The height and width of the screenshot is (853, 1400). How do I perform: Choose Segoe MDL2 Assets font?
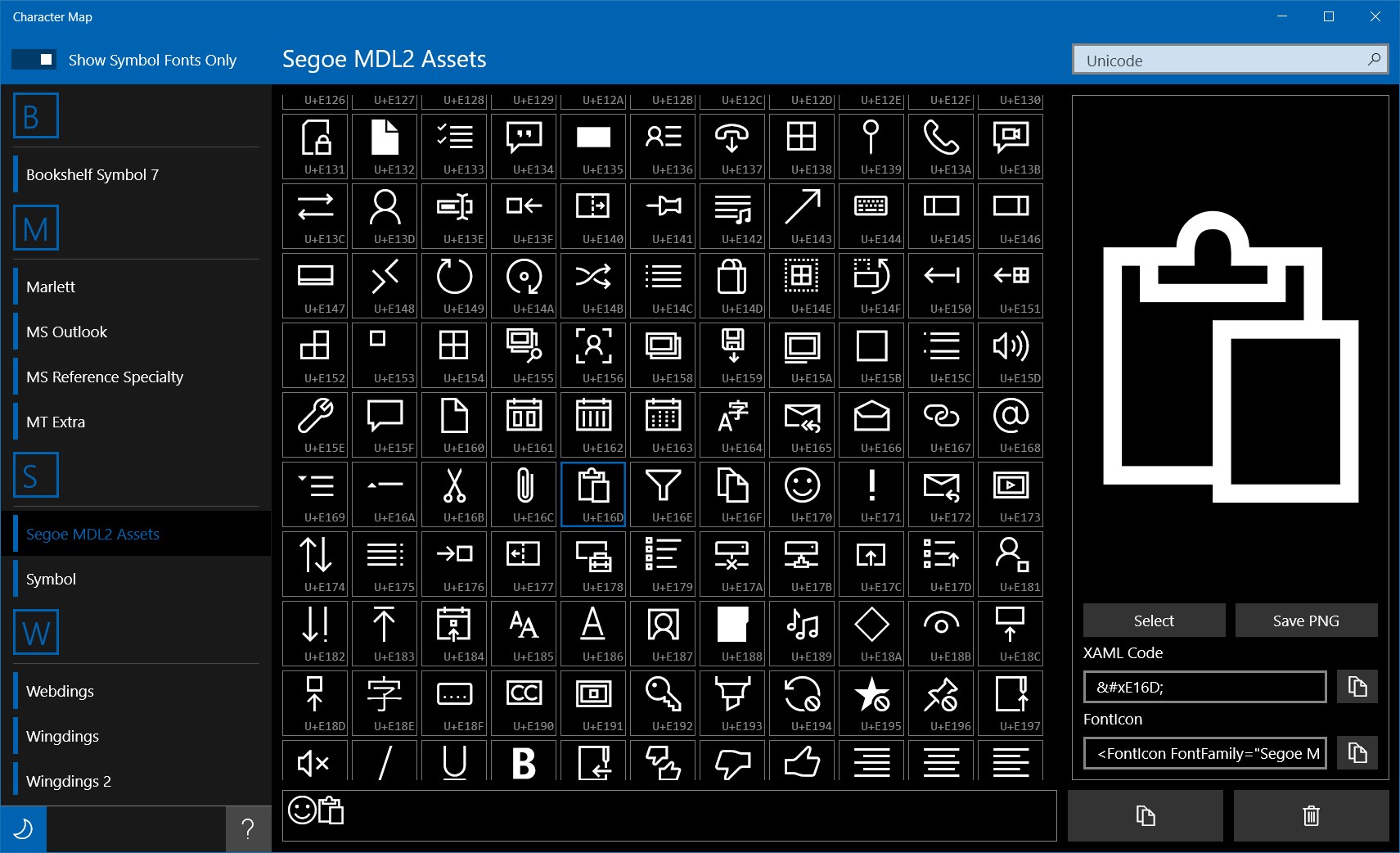pos(137,534)
